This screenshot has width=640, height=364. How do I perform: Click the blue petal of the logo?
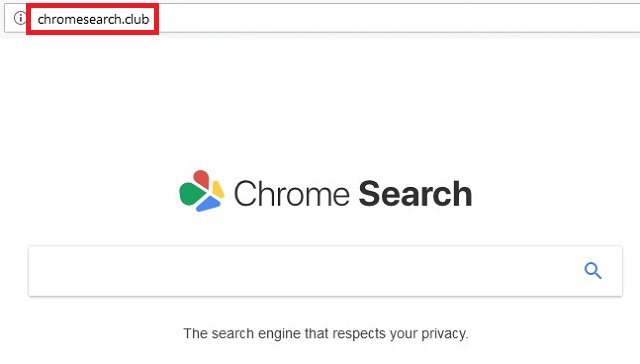point(208,204)
